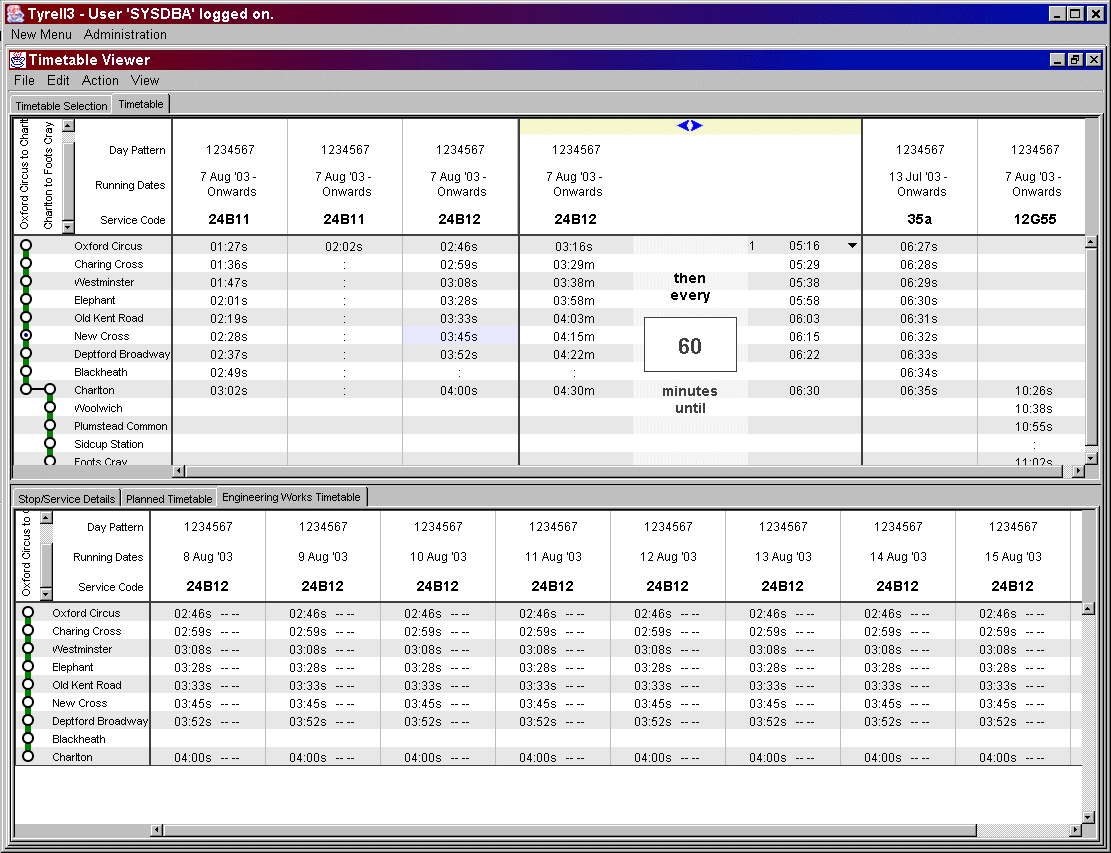Select Blackheath stop node in upper route

pyautogui.click(x=26, y=371)
